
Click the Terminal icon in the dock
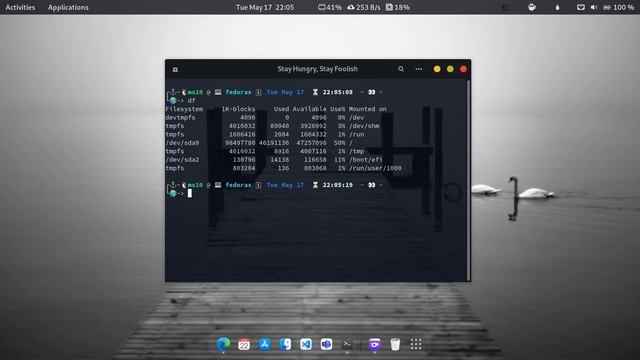click(x=347, y=344)
